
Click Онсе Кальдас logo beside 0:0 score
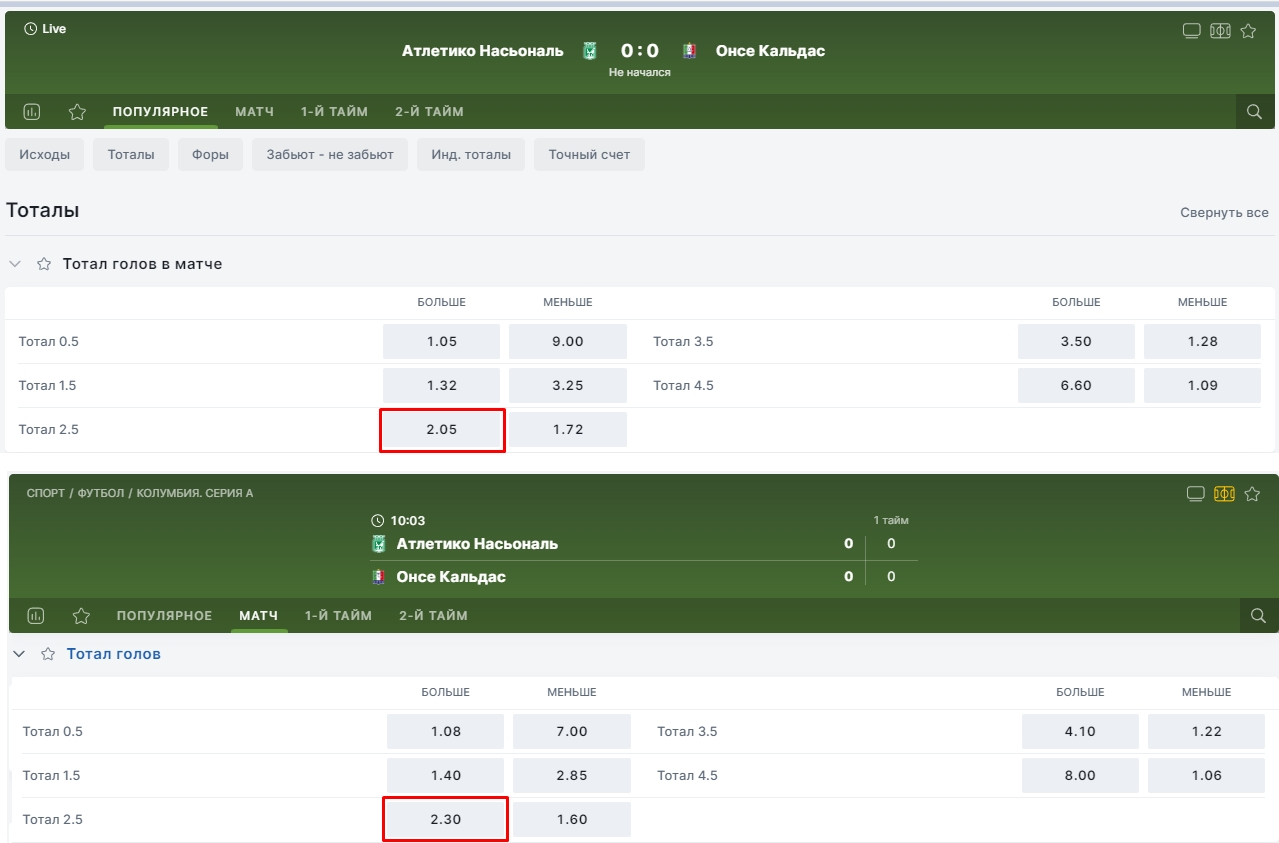689,51
